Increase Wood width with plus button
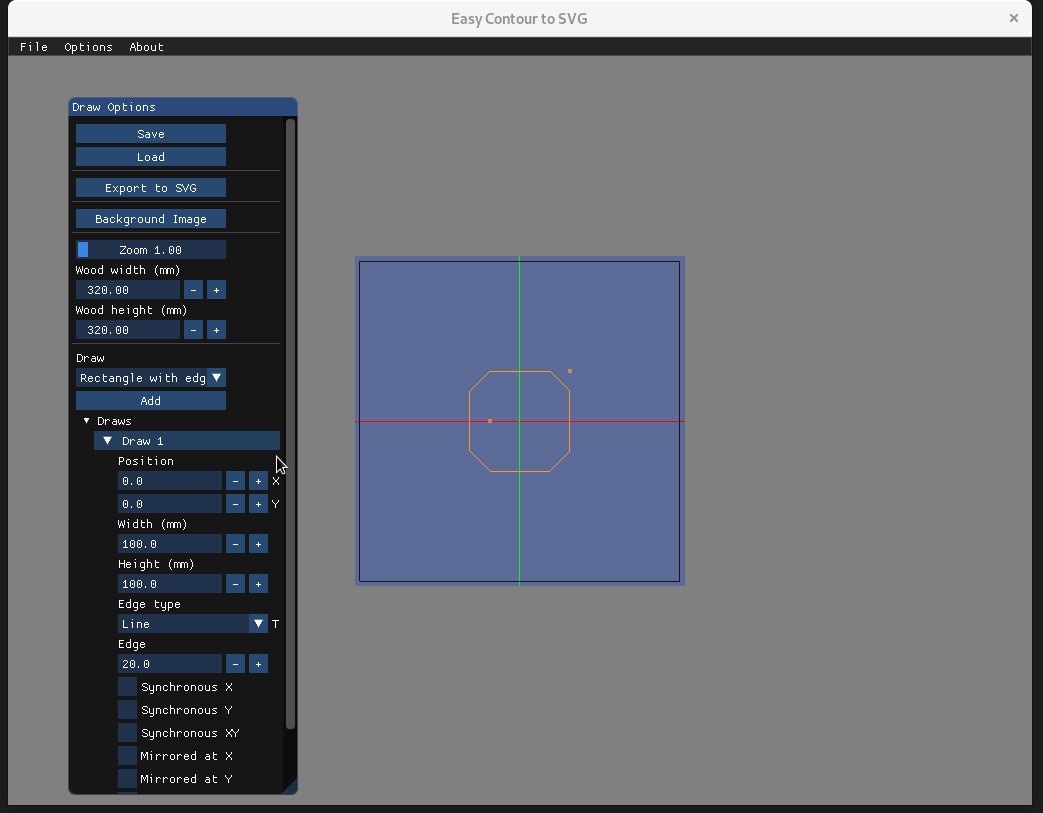1043x813 pixels. [216, 290]
